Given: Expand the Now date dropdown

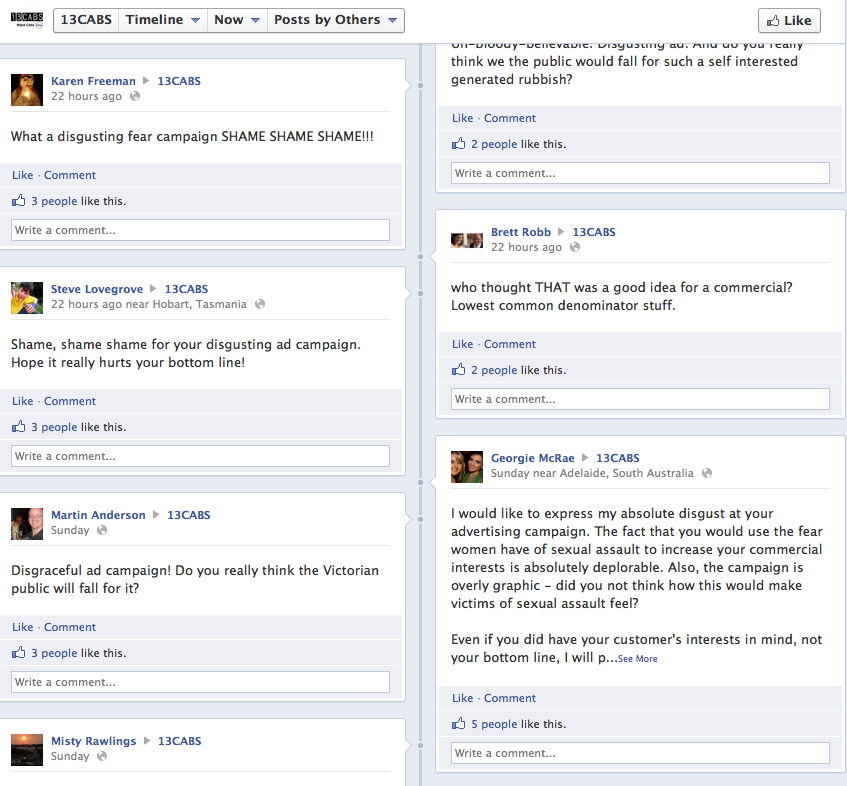Looking at the screenshot, I should (x=237, y=20).
